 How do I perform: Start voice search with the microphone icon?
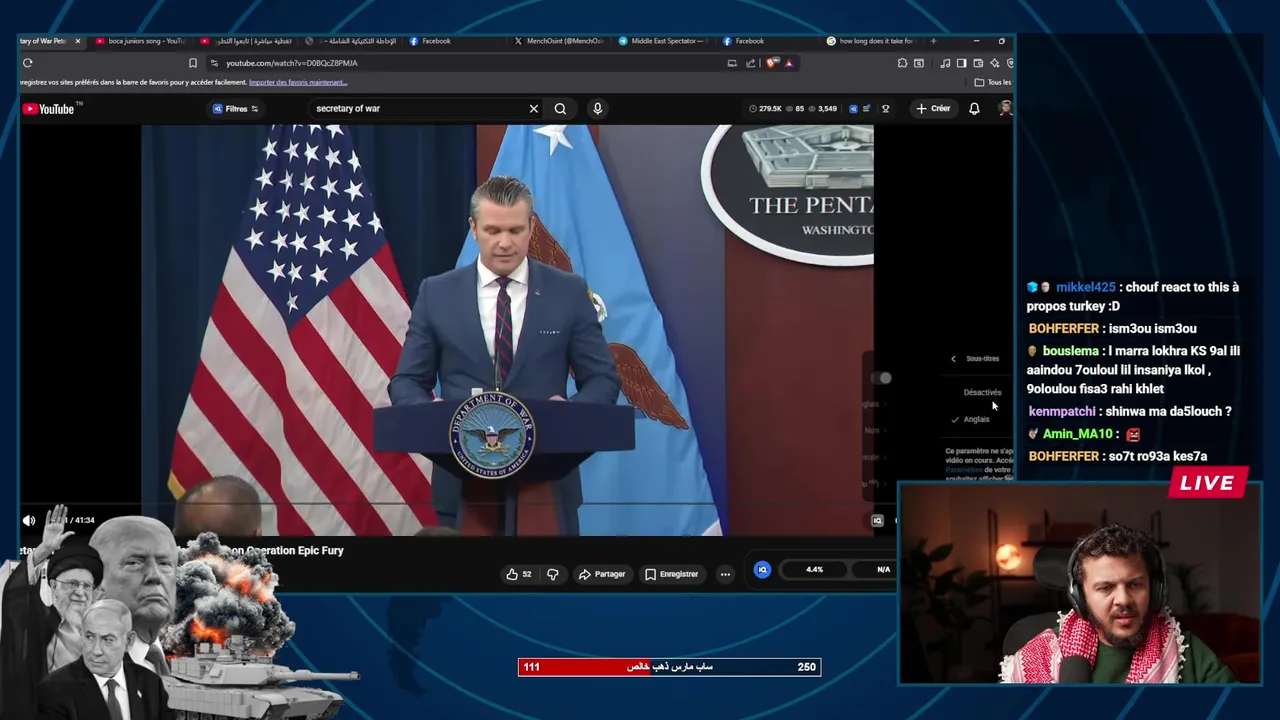(597, 109)
